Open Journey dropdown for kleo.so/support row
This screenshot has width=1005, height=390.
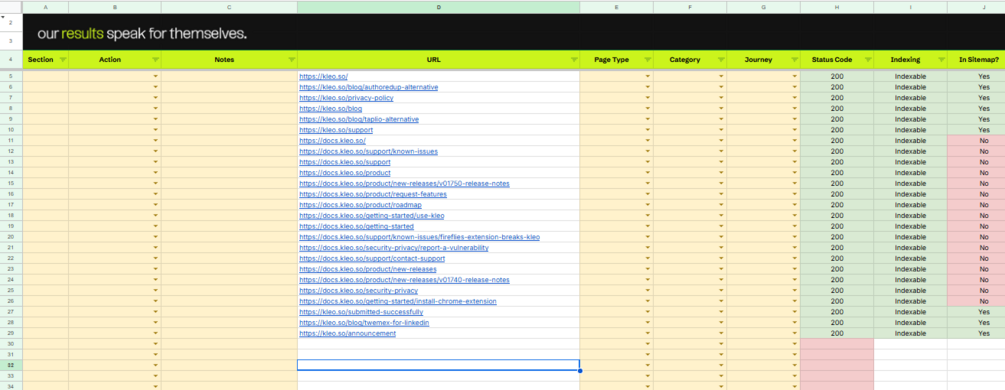[x=795, y=130]
